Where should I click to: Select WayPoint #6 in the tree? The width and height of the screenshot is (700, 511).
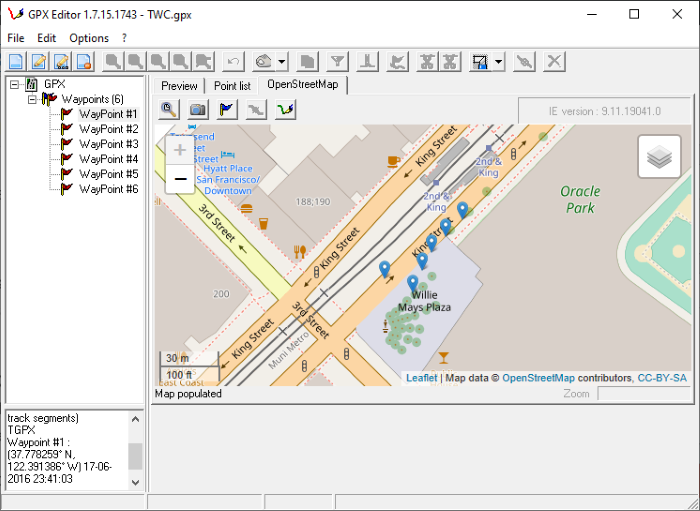click(x=108, y=189)
